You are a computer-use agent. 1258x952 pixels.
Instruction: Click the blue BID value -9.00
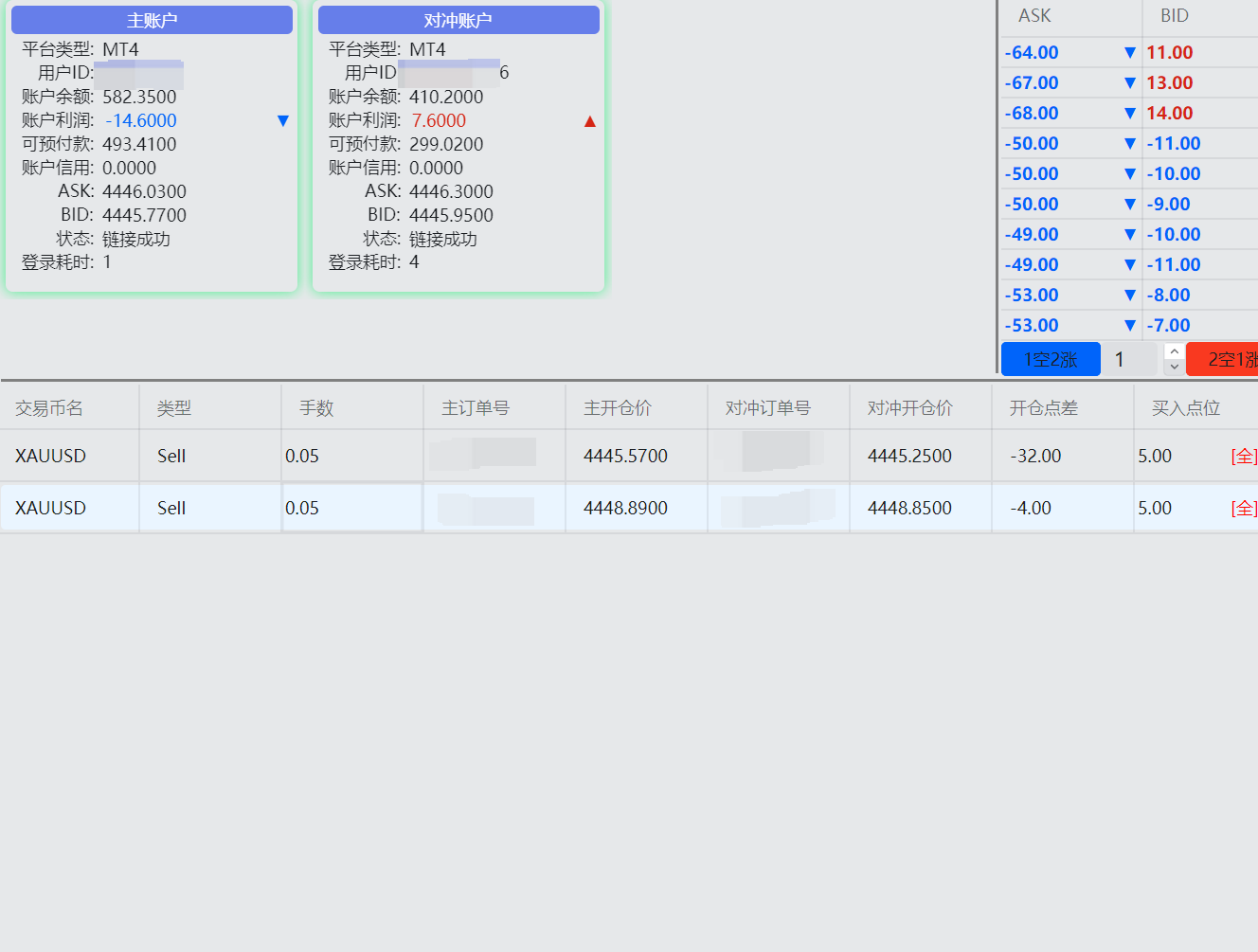click(x=1168, y=205)
